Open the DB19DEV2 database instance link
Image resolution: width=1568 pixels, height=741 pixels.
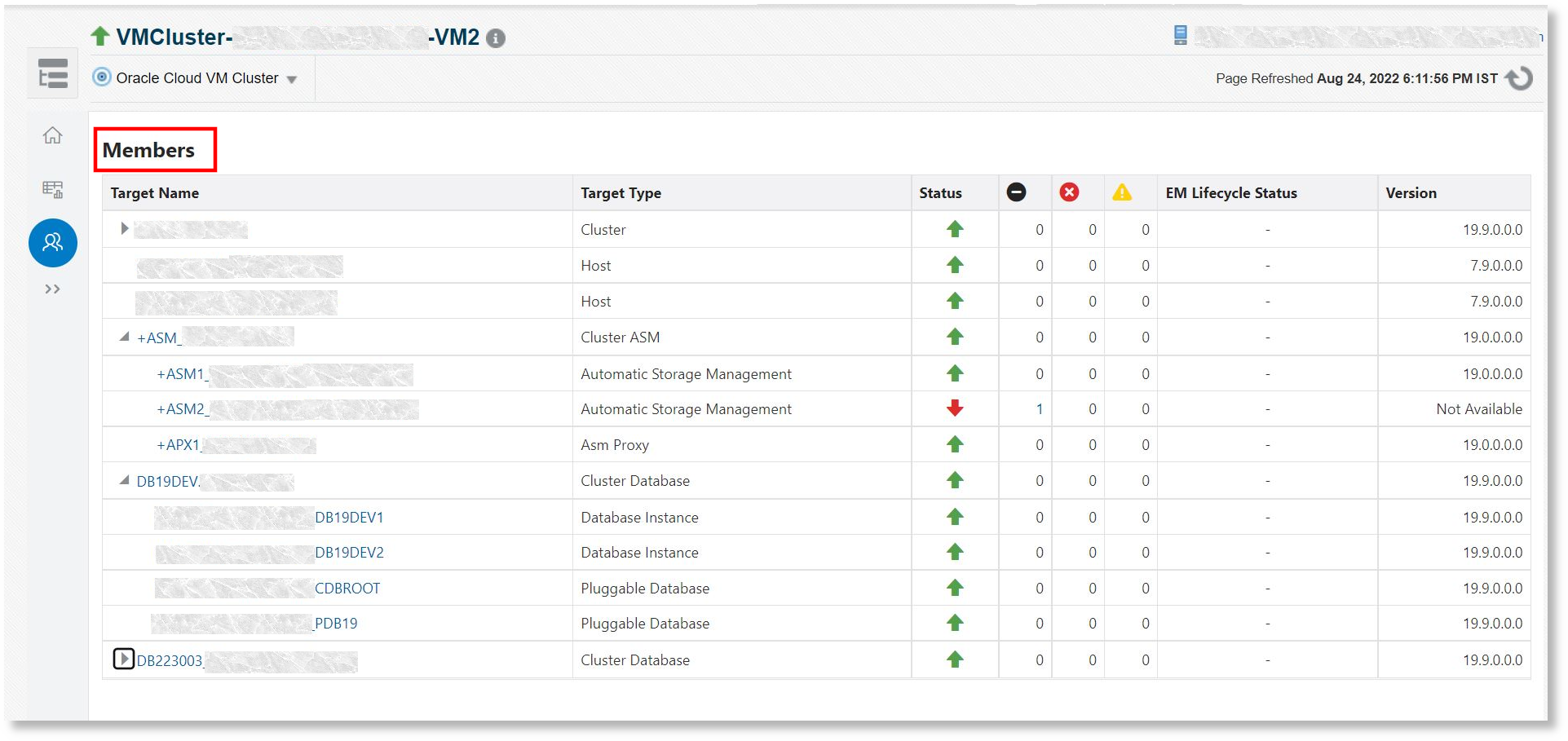coord(349,553)
